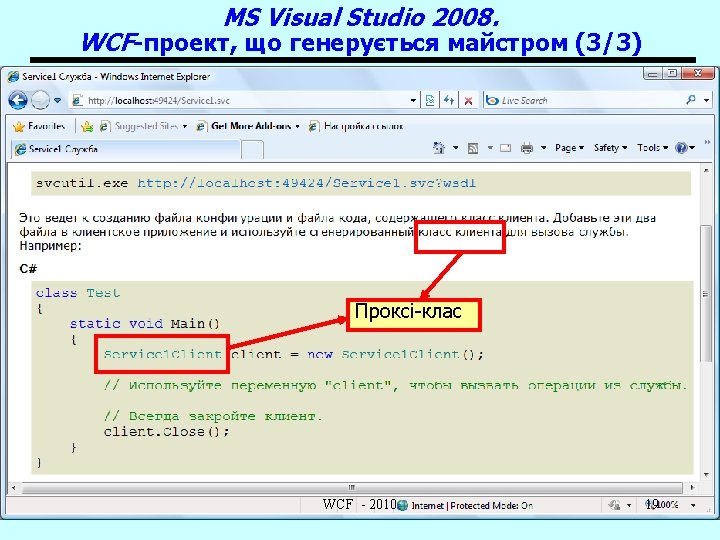Open the Настройка ссылок favorites link
720x540 pixels.
tap(356, 126)
